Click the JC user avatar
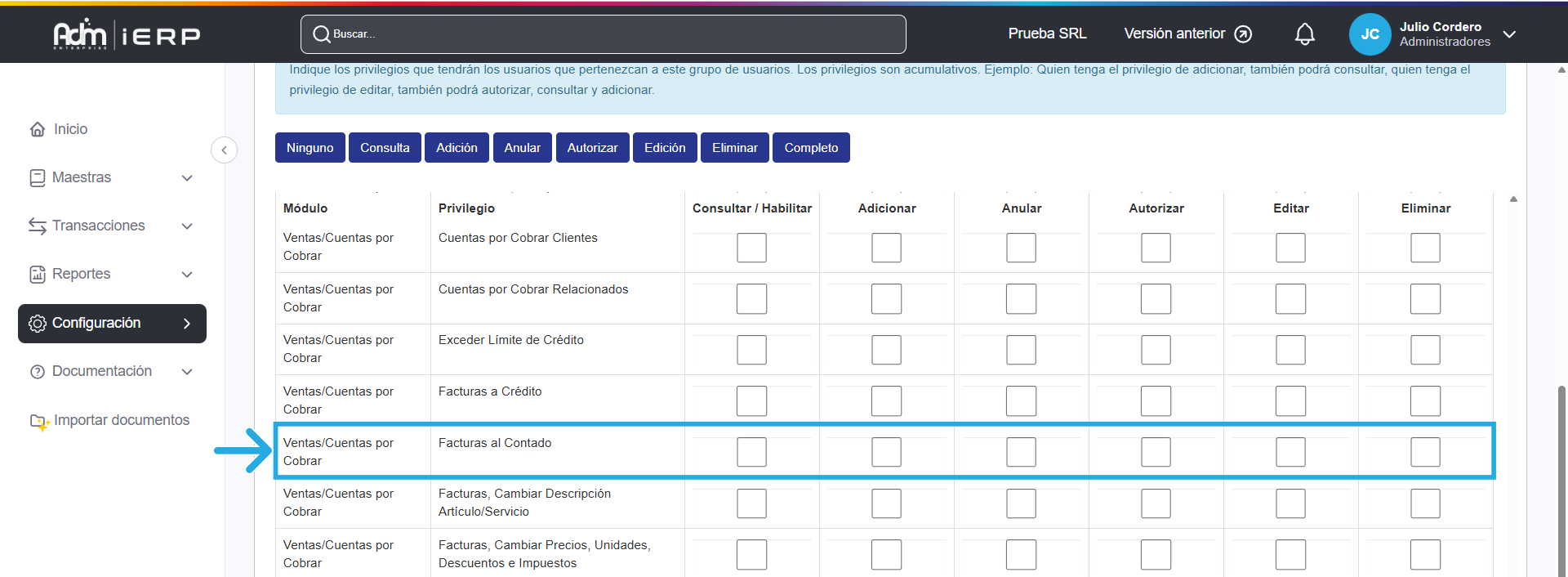The width and height of the screenshot is (1568, 577). (x=1370, y=34)
